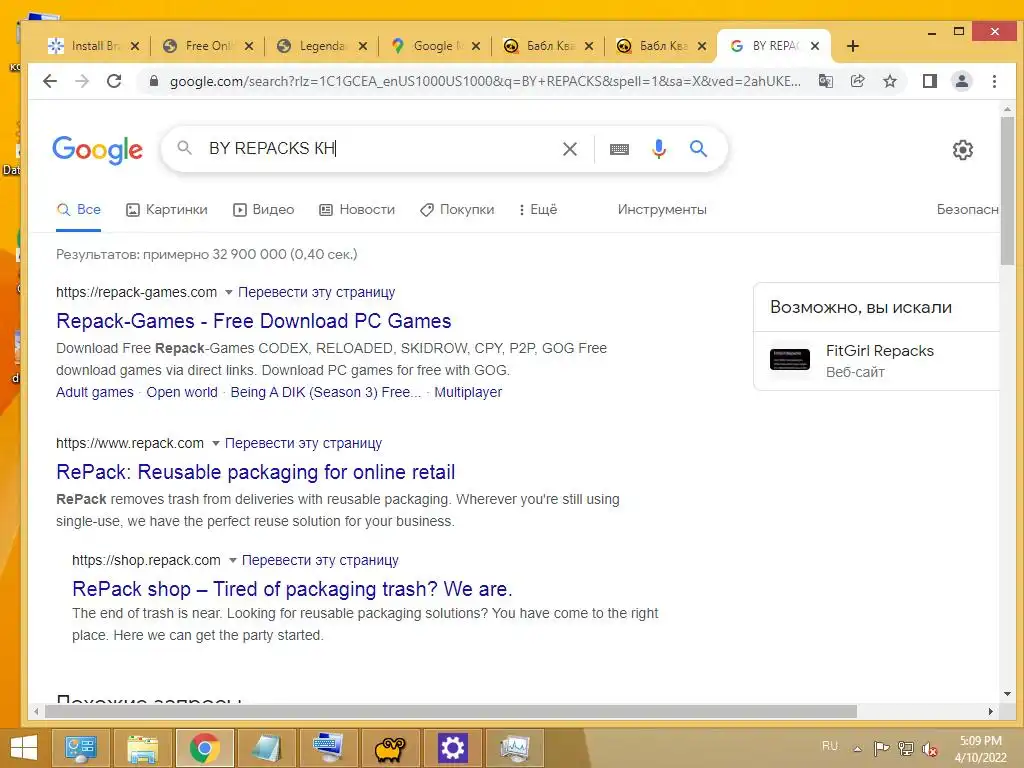Open the Chrome side panel
This screenshot has height=768, width=1024.
point(929,81)
